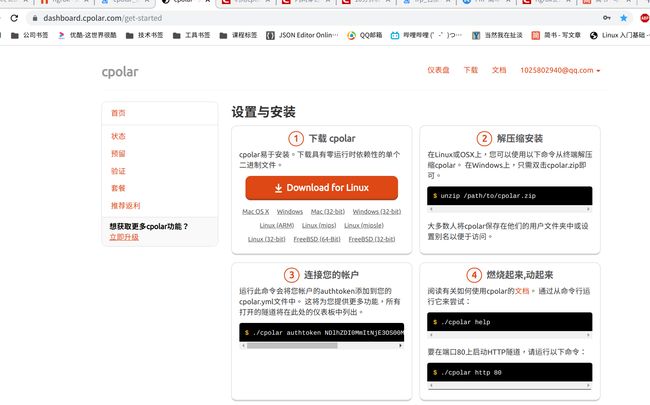Viewport: 650px width, 405px height.
Task: Click the ./cpolar http 80 command
Action: 471,373
